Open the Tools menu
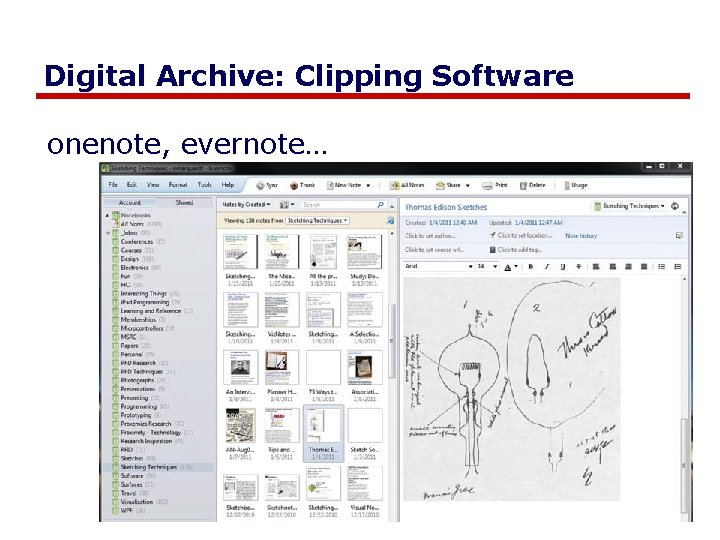The height and width of the screenshot is (540, 720). click(204, 185)
